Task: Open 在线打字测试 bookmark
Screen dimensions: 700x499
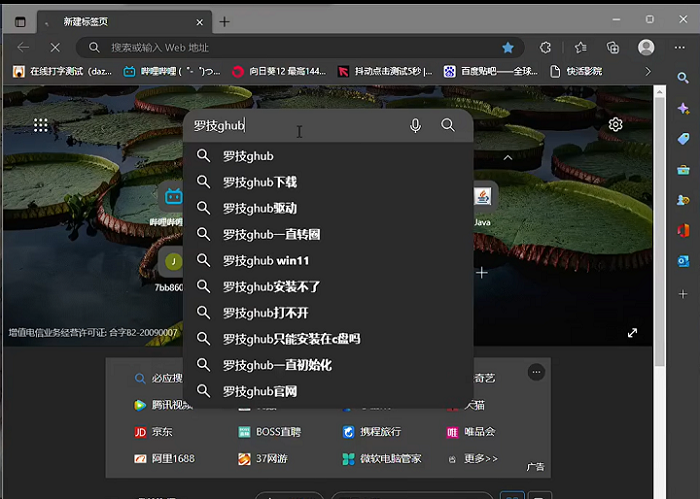Action: coord(62,71)
